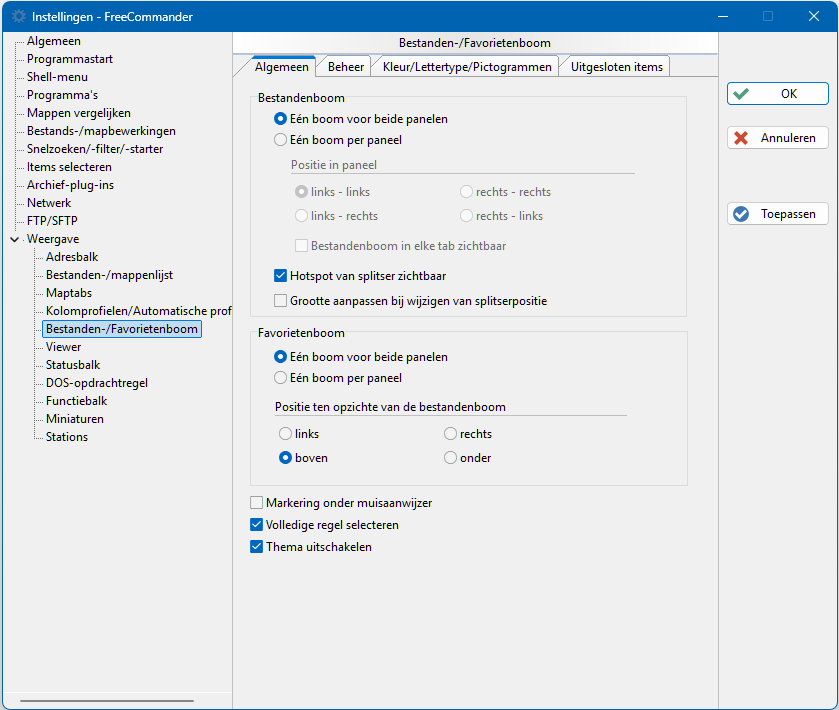Collapse the Weergave tree node
This screenshot has height=710, width=839.
click(x=14, y=240)
